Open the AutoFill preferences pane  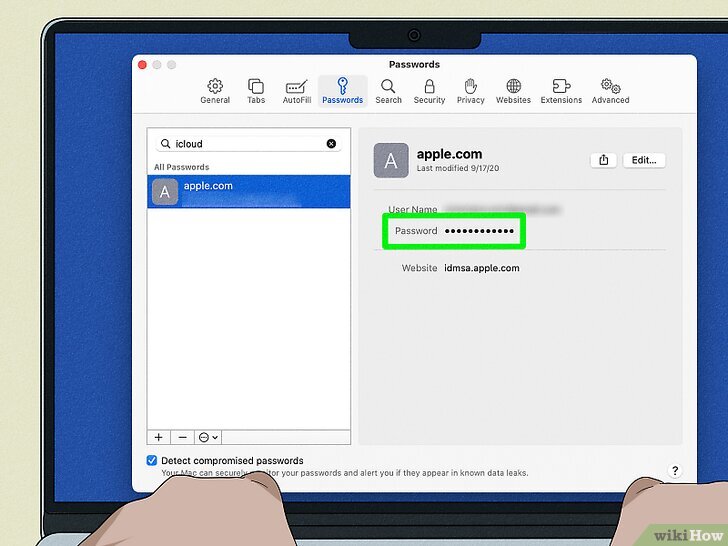pyautogui.click(x=297, y=91)
